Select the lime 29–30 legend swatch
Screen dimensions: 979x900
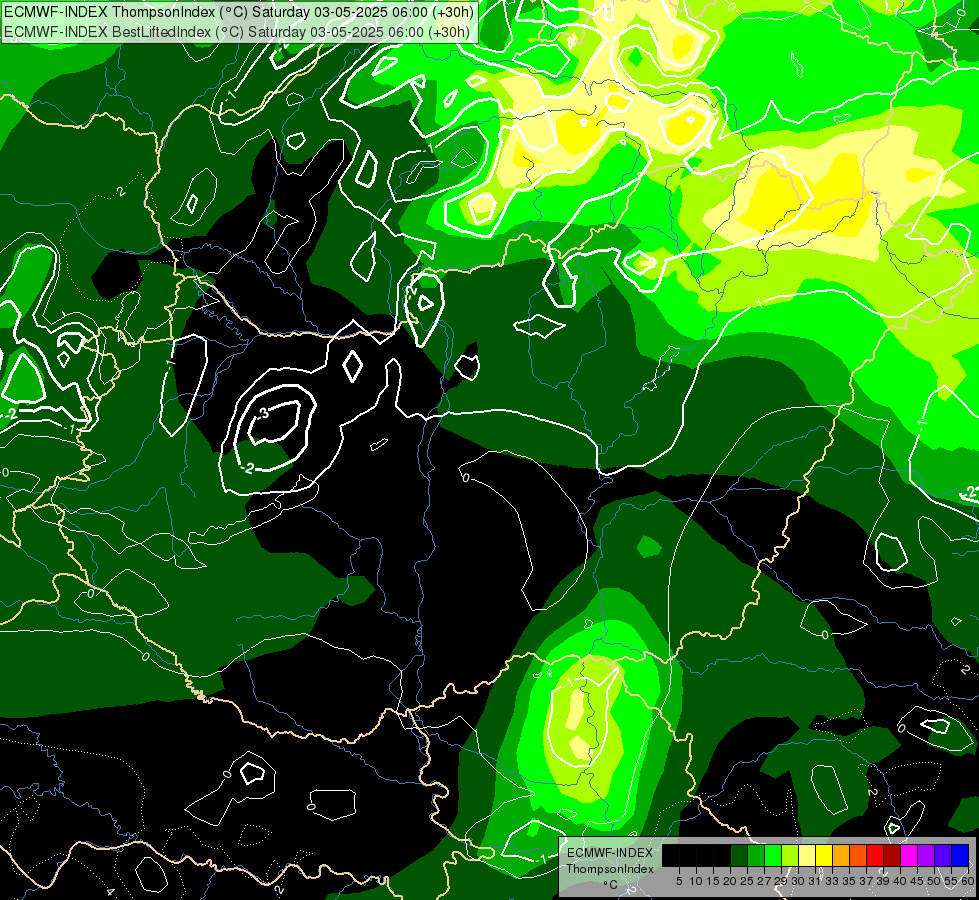[790, 855]
